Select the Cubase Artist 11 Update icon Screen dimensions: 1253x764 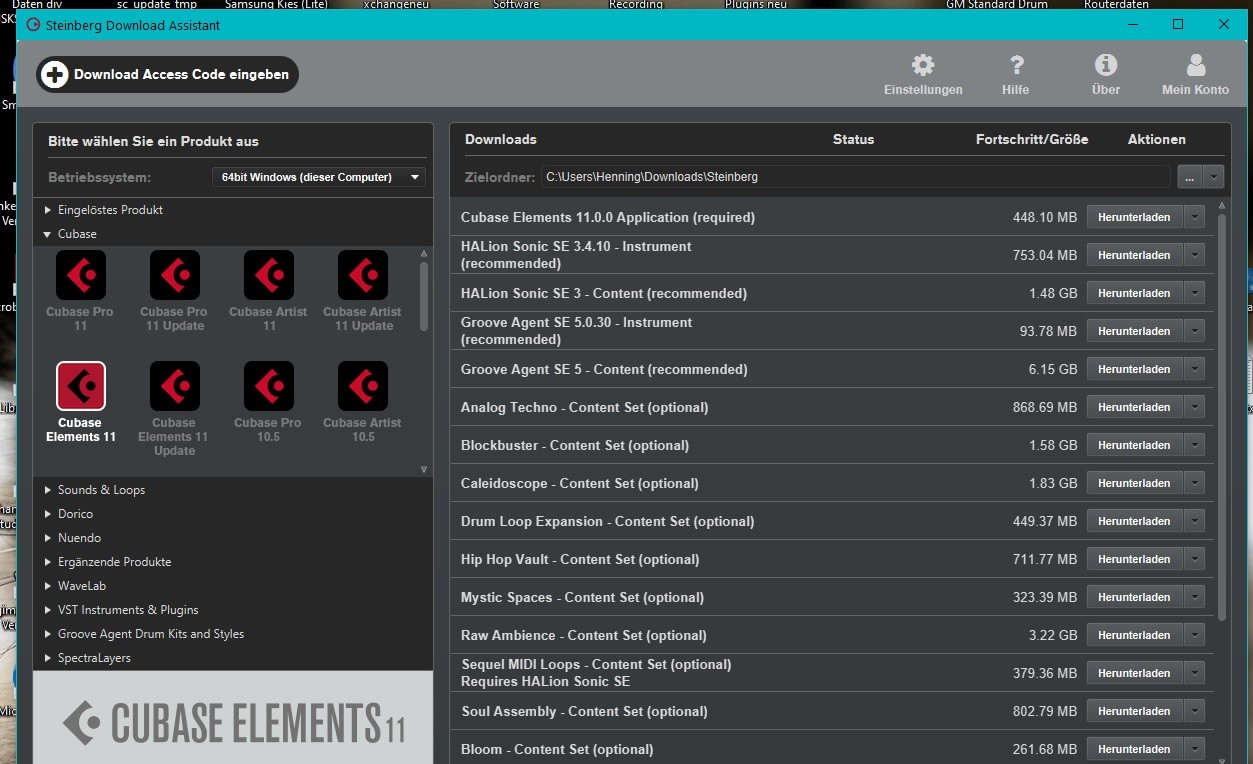[x=363, y=275]
